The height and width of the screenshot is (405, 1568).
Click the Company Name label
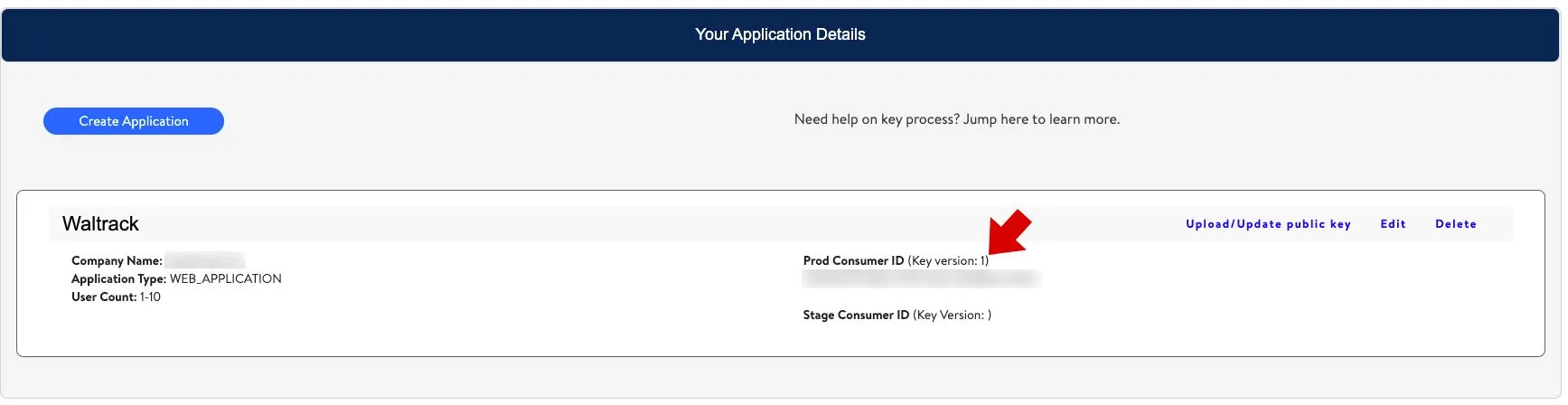coord(117,260)
